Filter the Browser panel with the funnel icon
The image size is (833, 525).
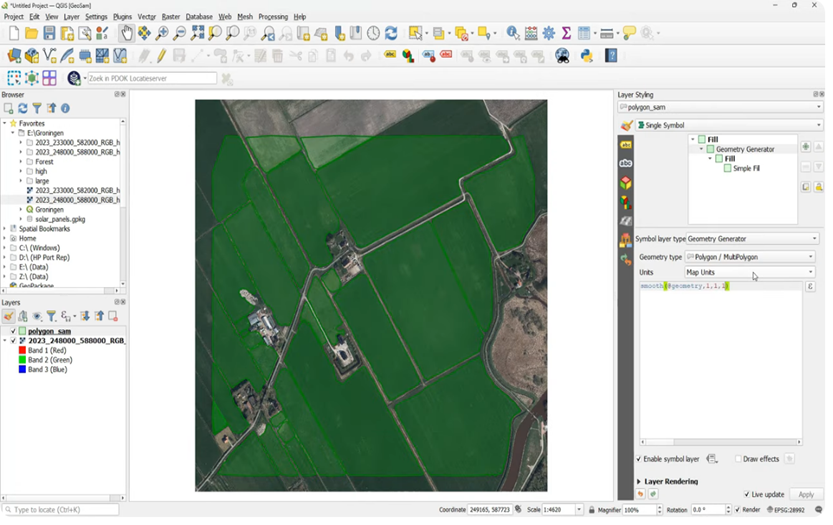click(x=37, y=108)
